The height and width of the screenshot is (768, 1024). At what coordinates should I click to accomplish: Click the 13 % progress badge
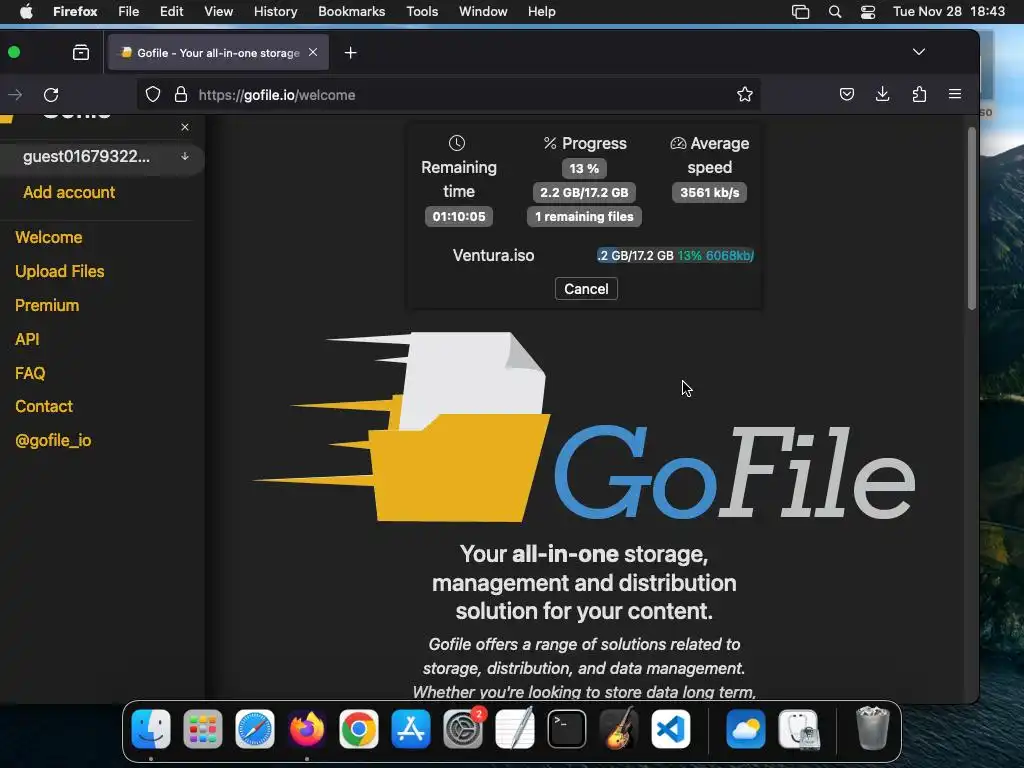pyautogui.click(x=584, y=168)
